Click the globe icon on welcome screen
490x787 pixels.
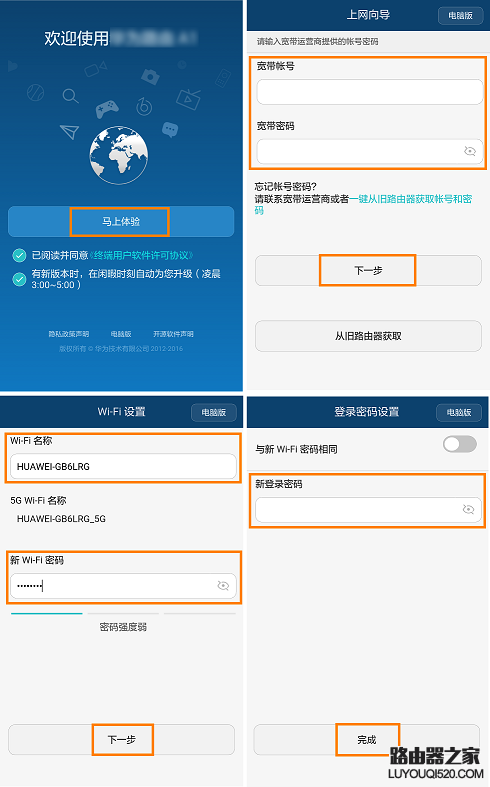tap(118, 155)
